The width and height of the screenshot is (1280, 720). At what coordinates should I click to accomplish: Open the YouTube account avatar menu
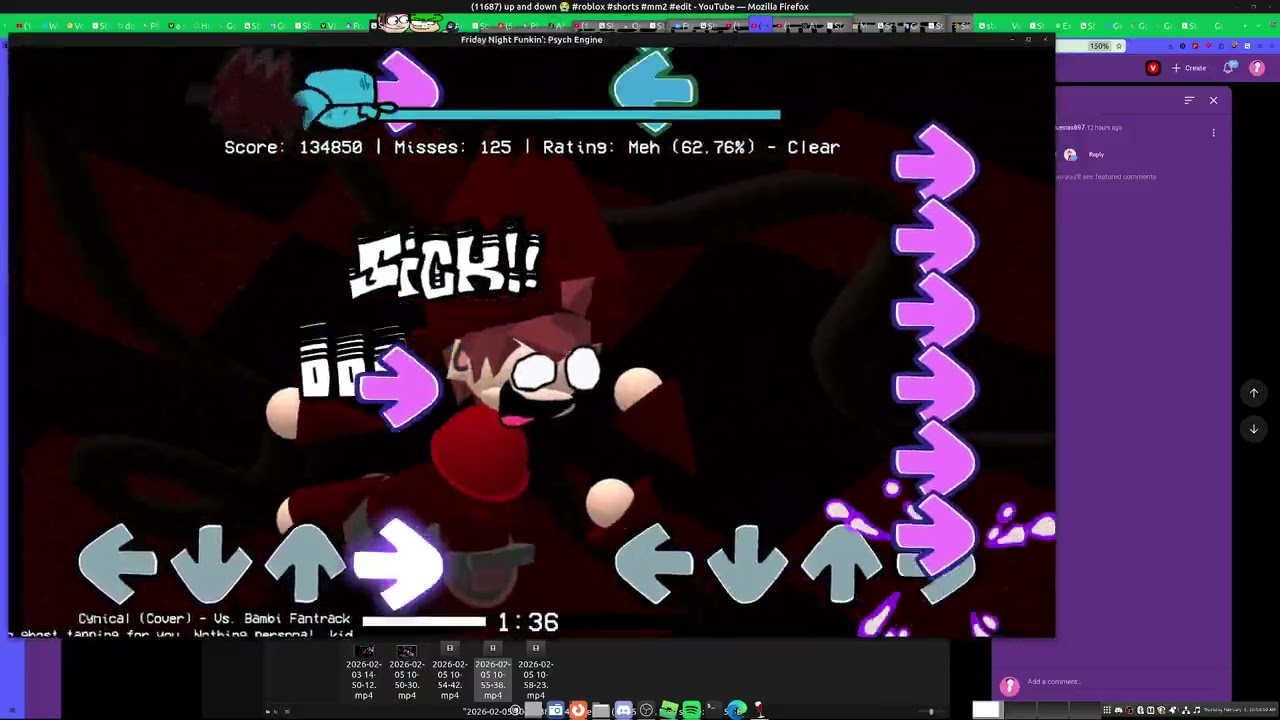coord(1257,68)
